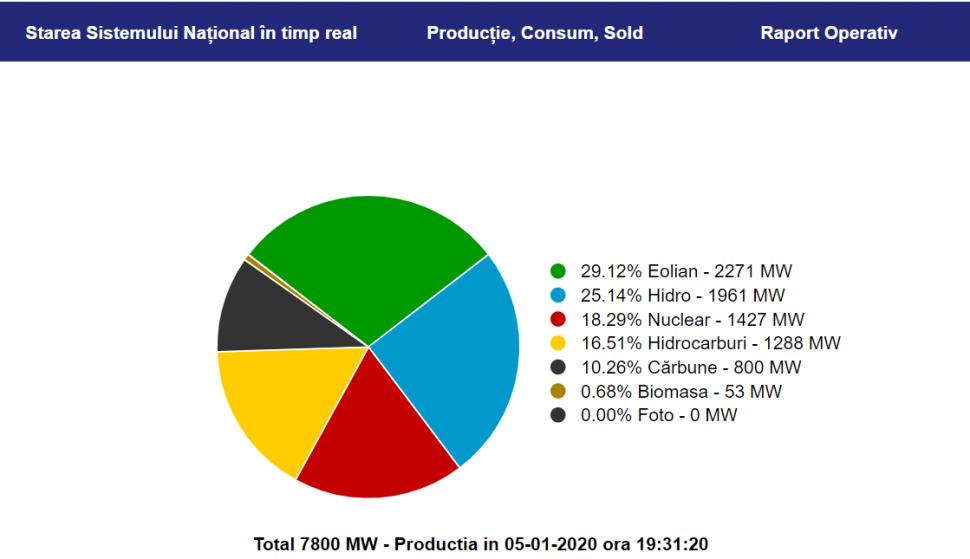
Task: Click the yellow Hidrocarburi legend dot
Action: click(558, 343)
